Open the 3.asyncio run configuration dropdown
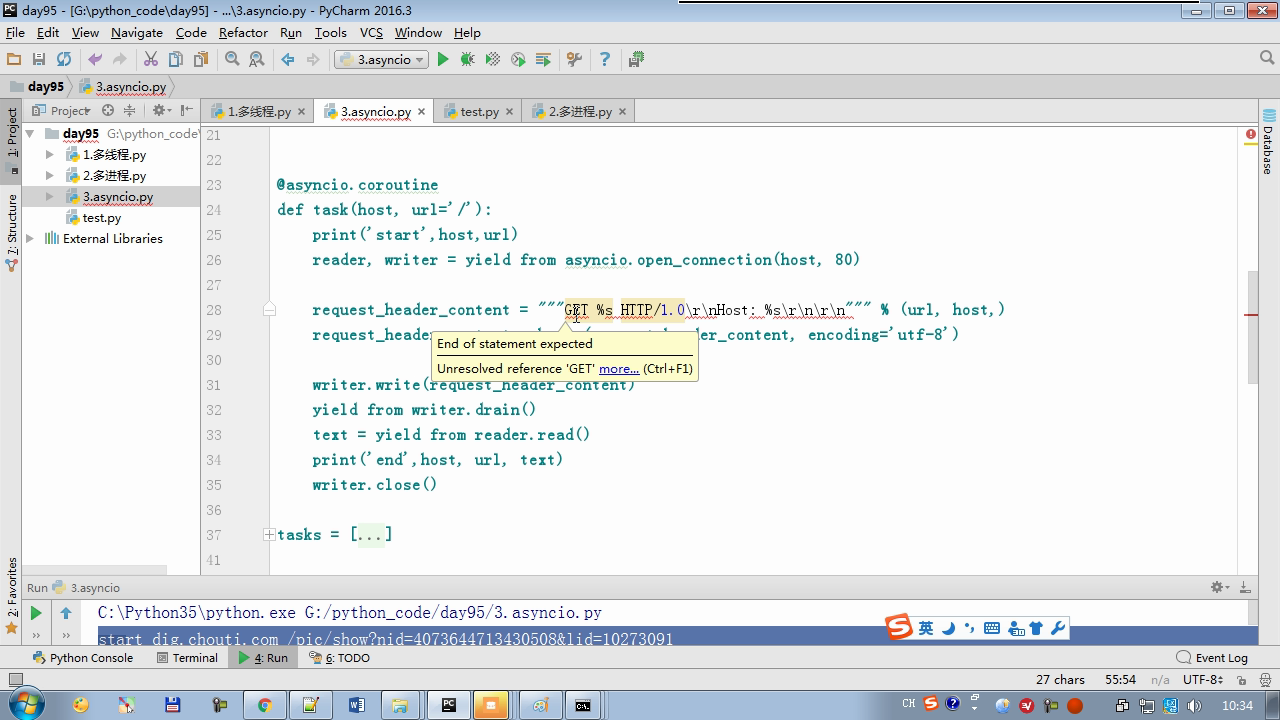Viewport: 1280px width, 720px height. pos(381,60)
